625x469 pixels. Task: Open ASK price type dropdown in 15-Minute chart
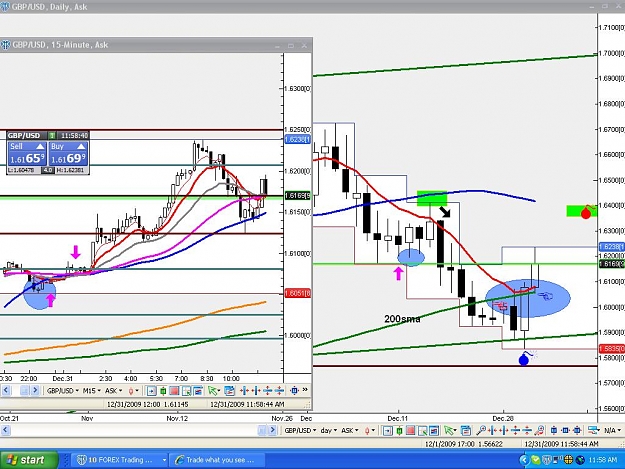point(113,391)
